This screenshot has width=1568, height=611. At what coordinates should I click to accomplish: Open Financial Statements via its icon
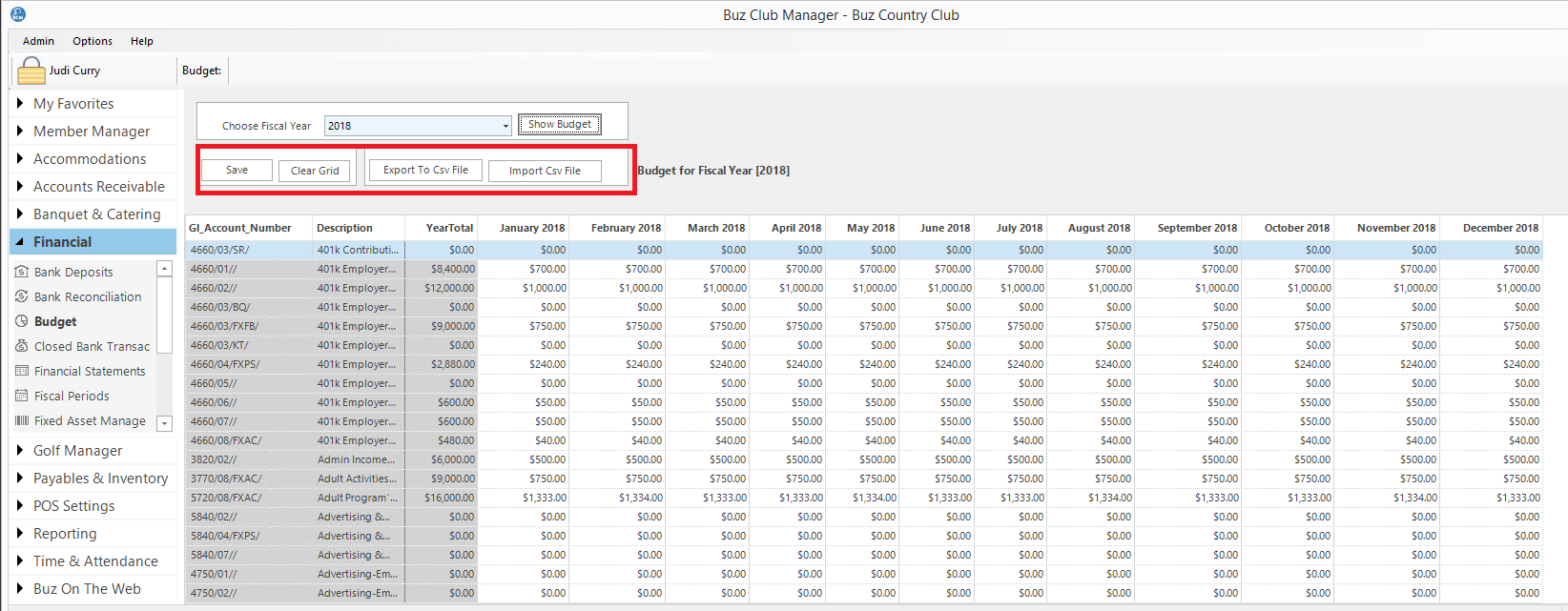click(22, 371)
